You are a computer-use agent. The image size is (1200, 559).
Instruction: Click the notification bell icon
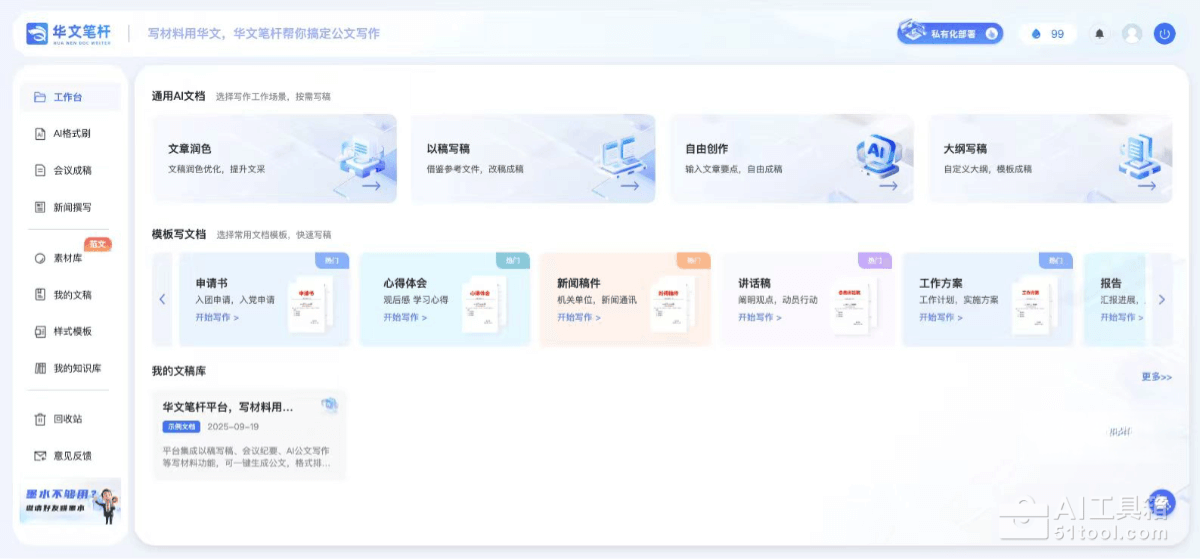[1100, 34]
